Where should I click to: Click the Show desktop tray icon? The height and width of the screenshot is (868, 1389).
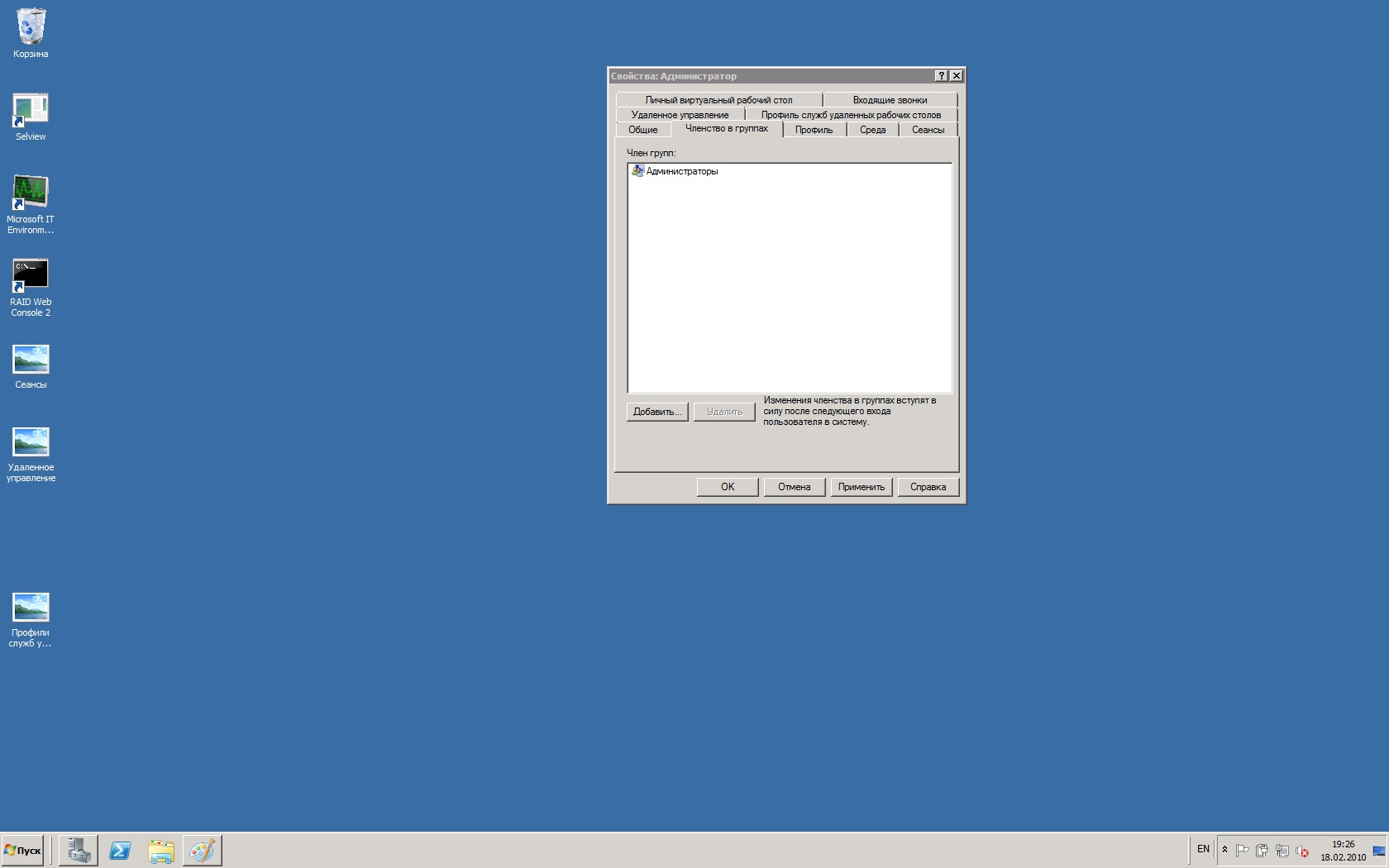(x=1379, y=850)
